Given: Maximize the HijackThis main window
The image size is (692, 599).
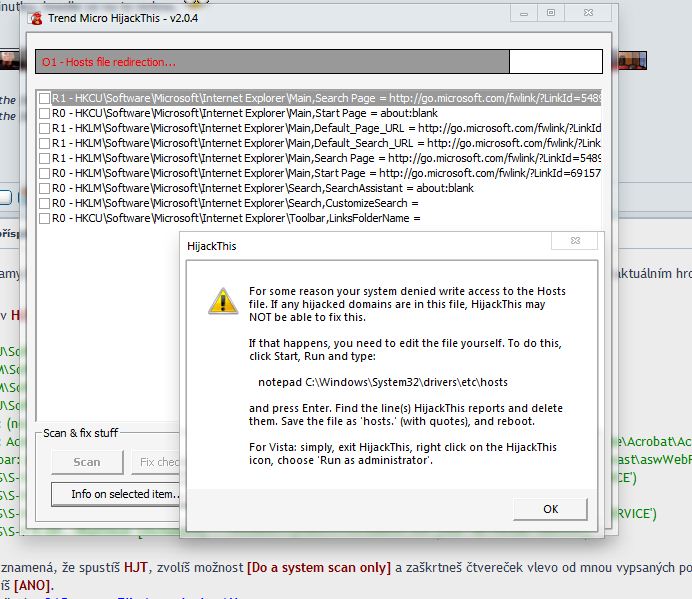Looking at the screenshot, I should click(551, 13).
